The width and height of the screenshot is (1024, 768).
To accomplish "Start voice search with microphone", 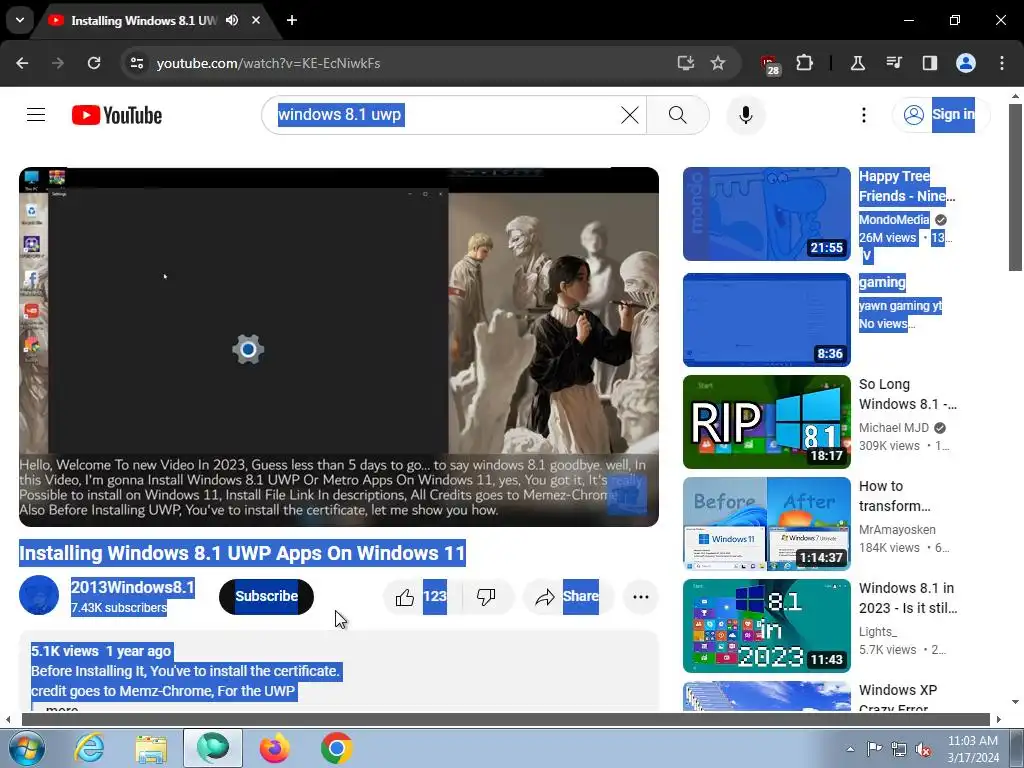I will coord(745,115).
